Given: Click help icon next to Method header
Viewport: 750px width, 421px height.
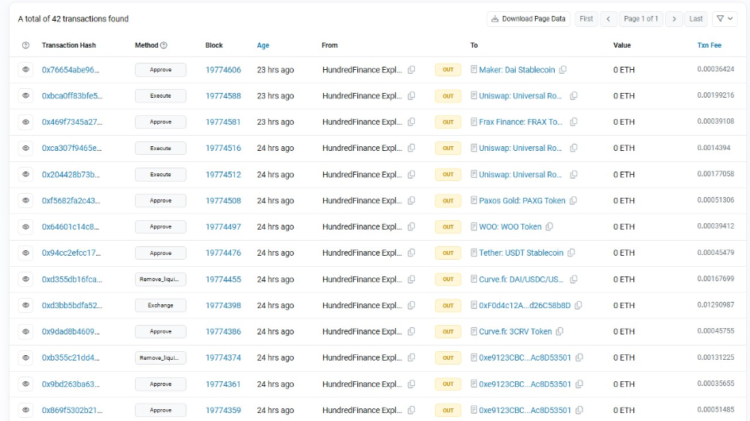Looking at the screenshot, I should pyautogui.click(x=164, y=45).
